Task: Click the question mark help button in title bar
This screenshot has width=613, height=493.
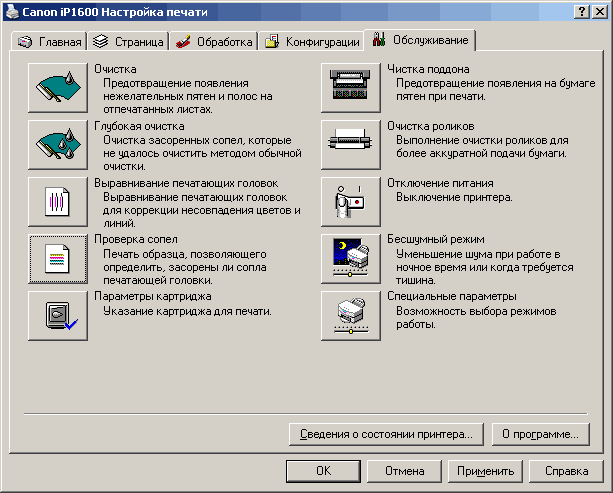Action: pos(582,12)
